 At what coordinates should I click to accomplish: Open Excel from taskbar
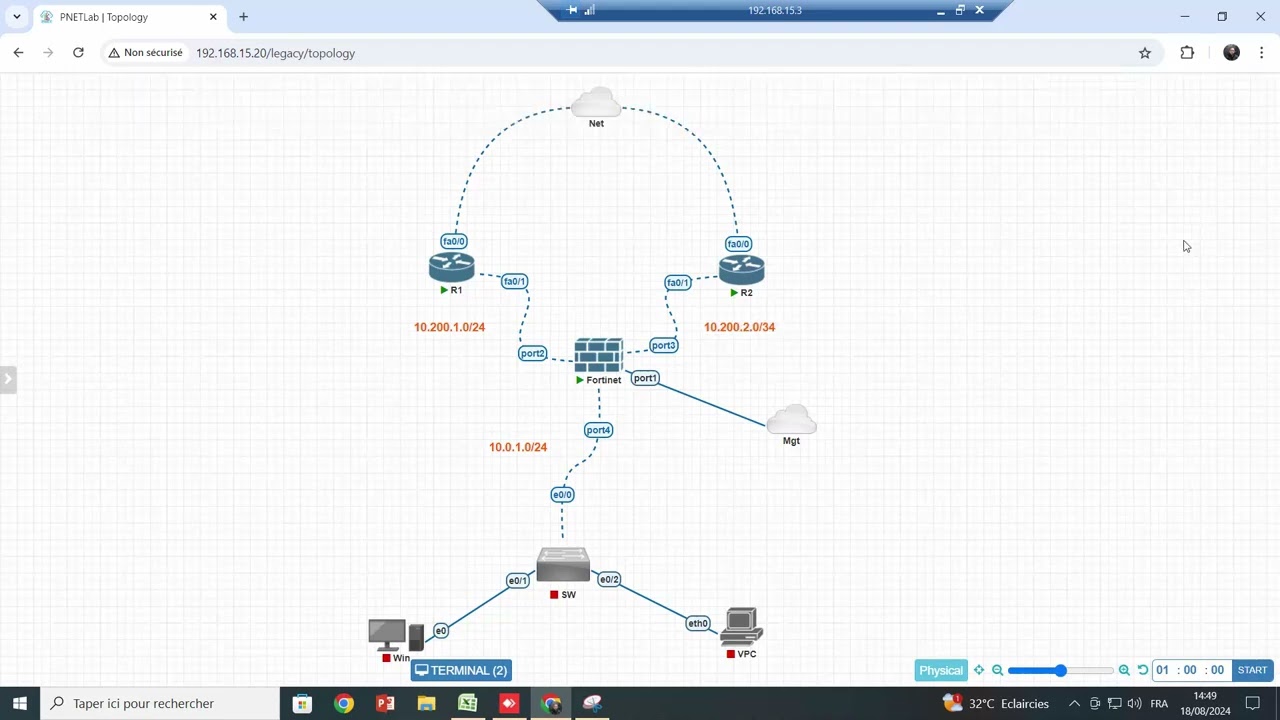(x=467, y=703)
